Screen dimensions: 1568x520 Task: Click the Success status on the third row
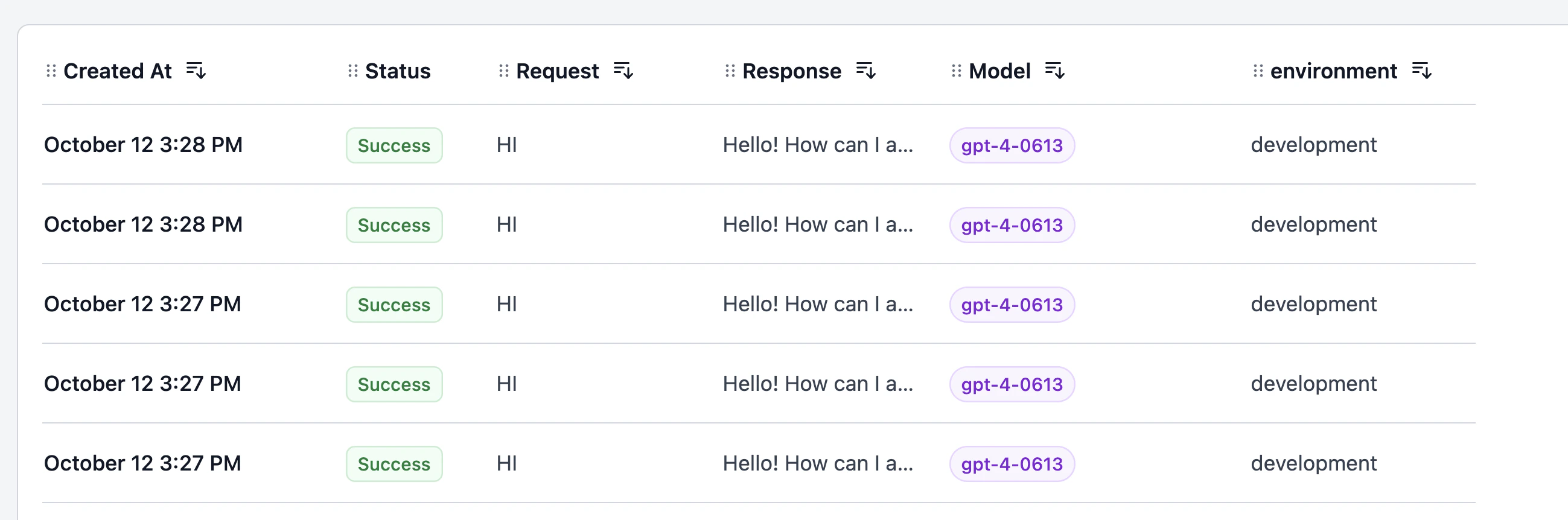[394, 305]
